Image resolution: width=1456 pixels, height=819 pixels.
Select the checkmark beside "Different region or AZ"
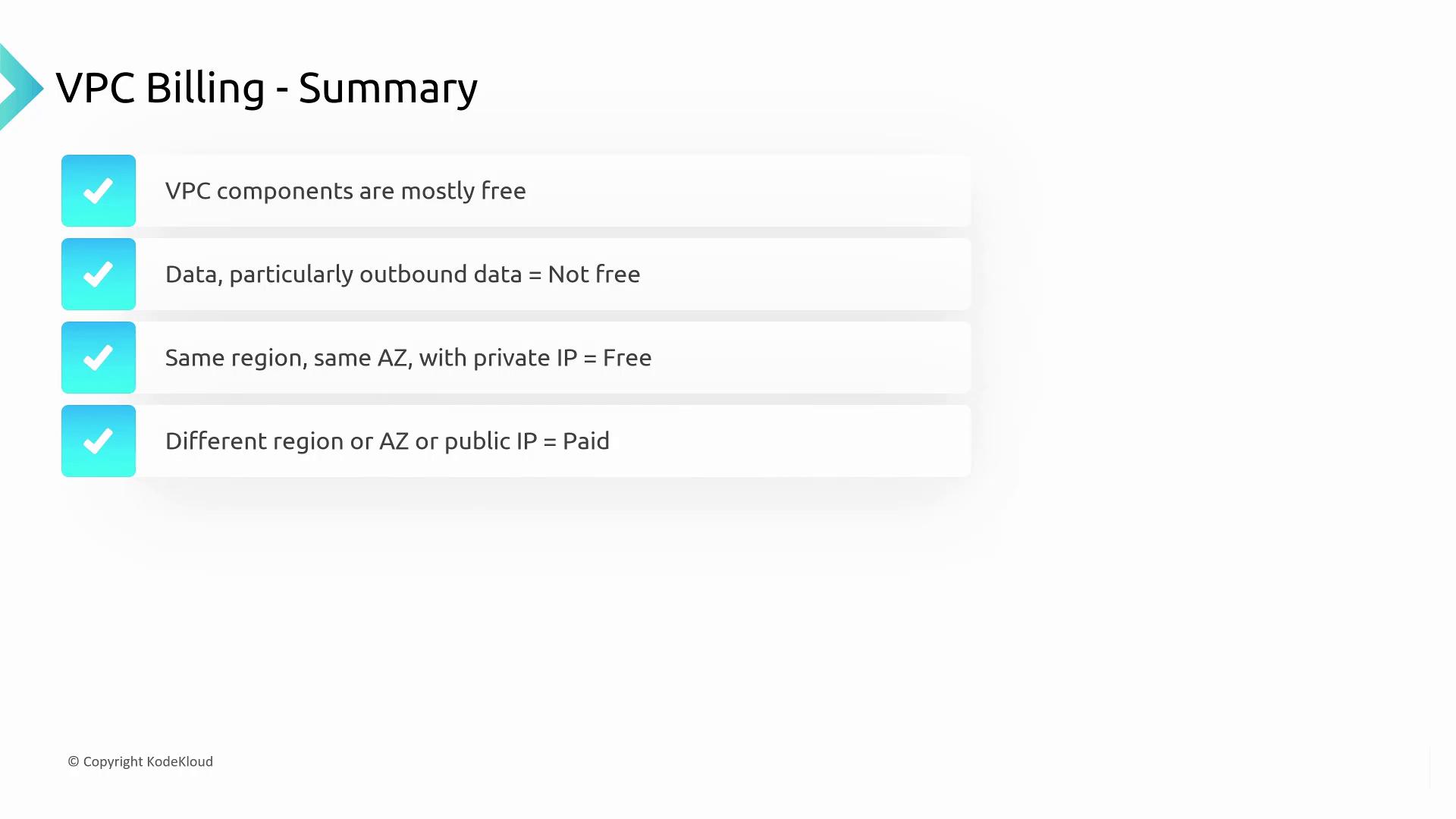(x=99, y=441)
